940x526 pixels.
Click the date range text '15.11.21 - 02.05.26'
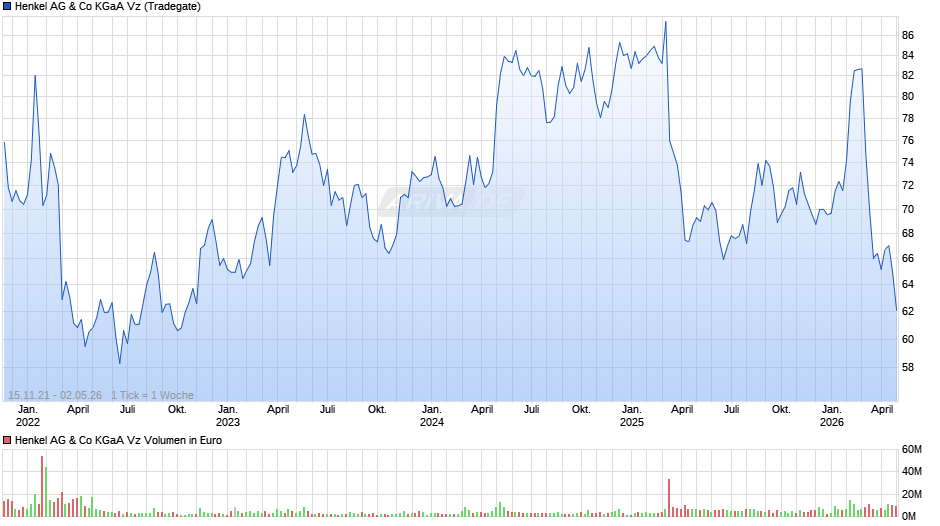pos(55,395)
